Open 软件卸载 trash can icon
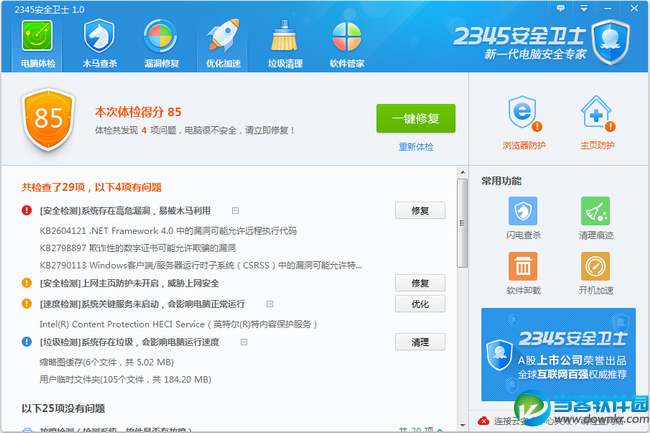650x433 pixels. tap(523, 266)
